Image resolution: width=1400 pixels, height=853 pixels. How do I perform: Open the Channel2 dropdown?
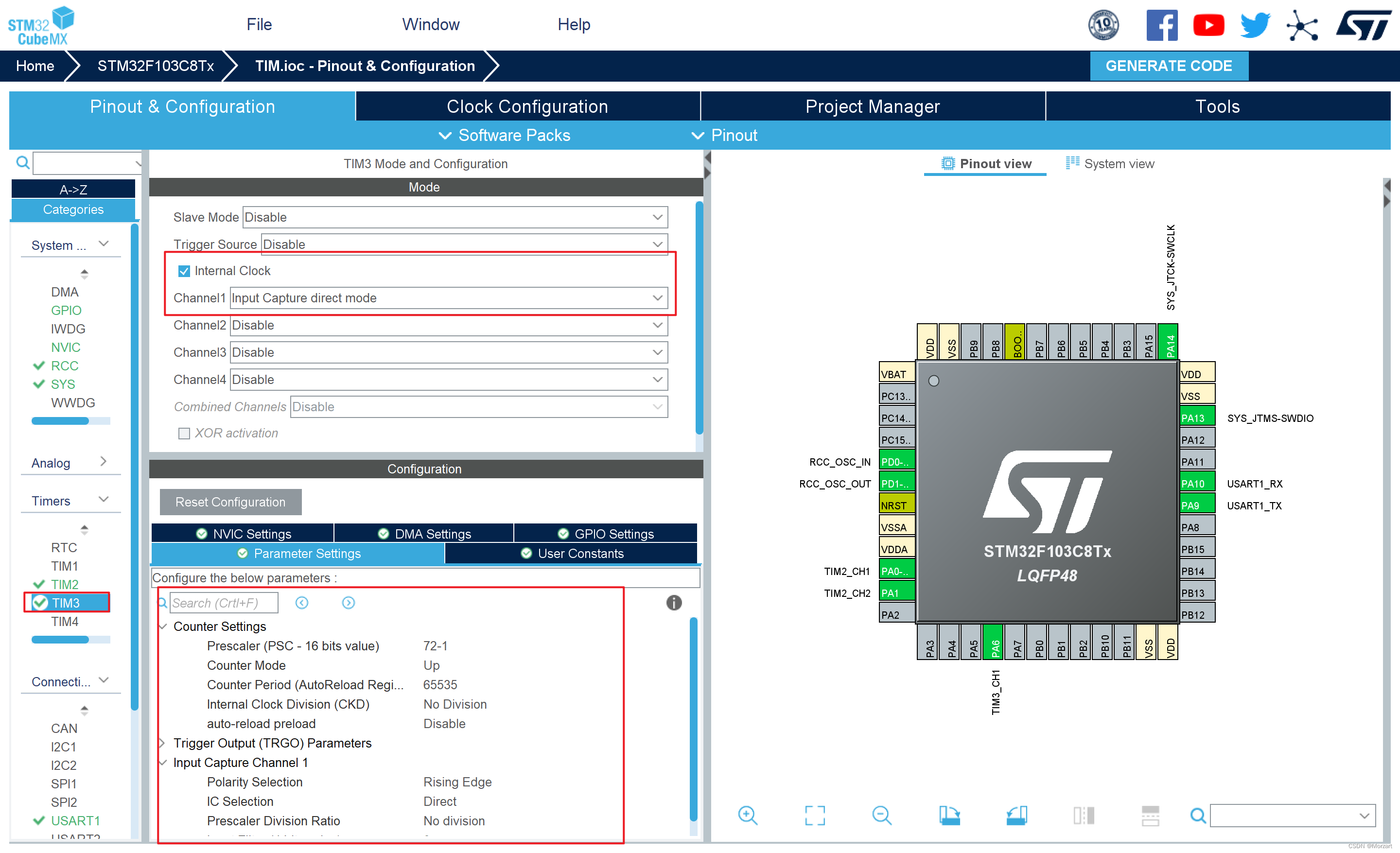pyautogui.click(x=449, y=326)
